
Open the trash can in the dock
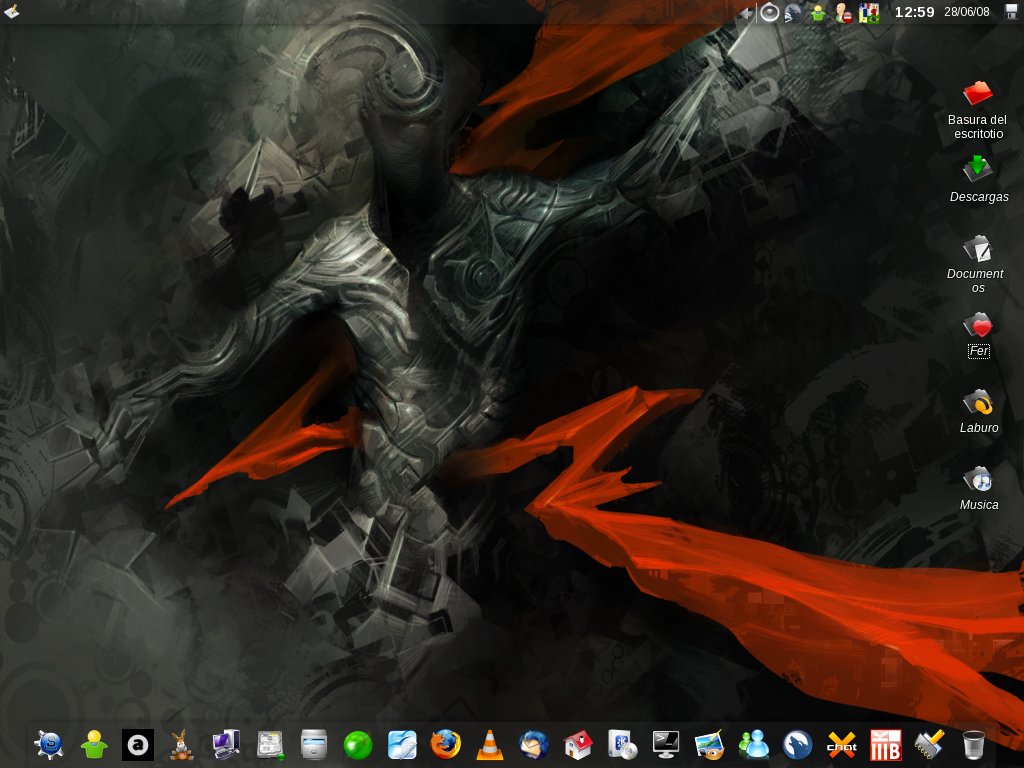pos(973,744)
